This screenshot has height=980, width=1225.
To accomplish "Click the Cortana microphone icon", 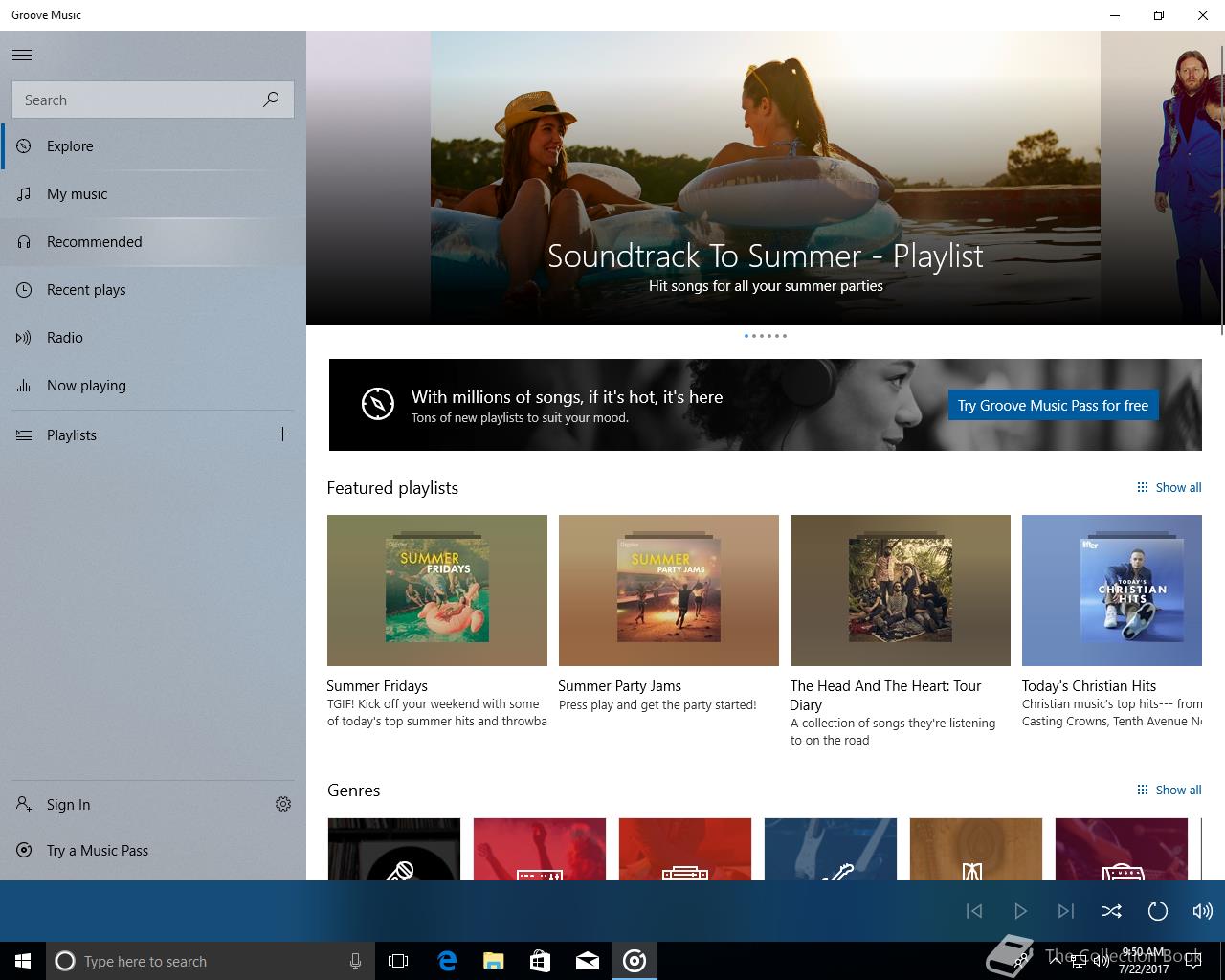I will [x=355, y=961].
